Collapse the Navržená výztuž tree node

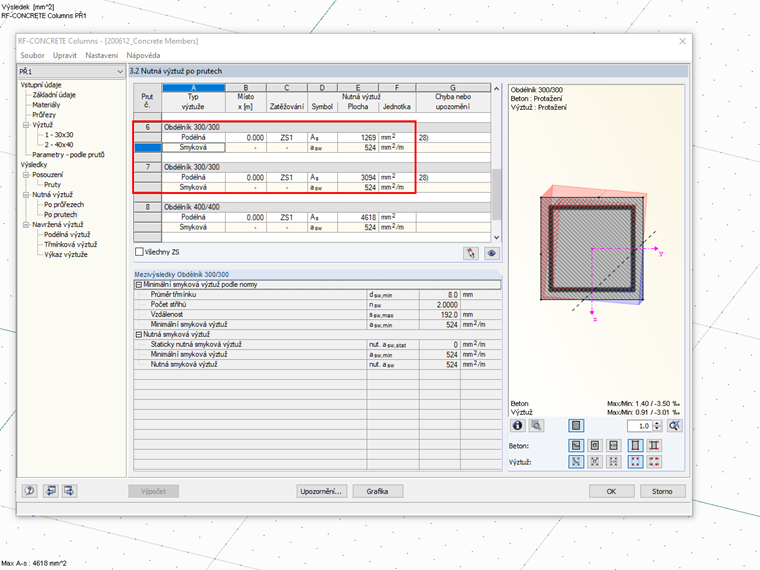26,225
